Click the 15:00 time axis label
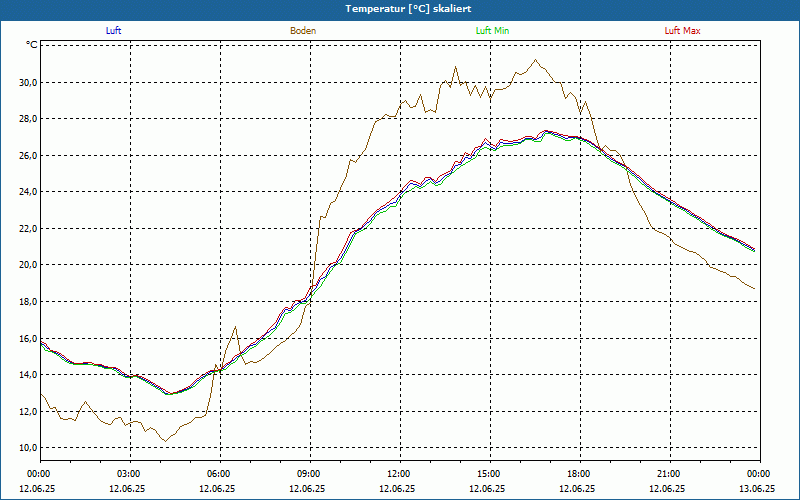Viewport: 800px width, 500px height. click(490, 474)
